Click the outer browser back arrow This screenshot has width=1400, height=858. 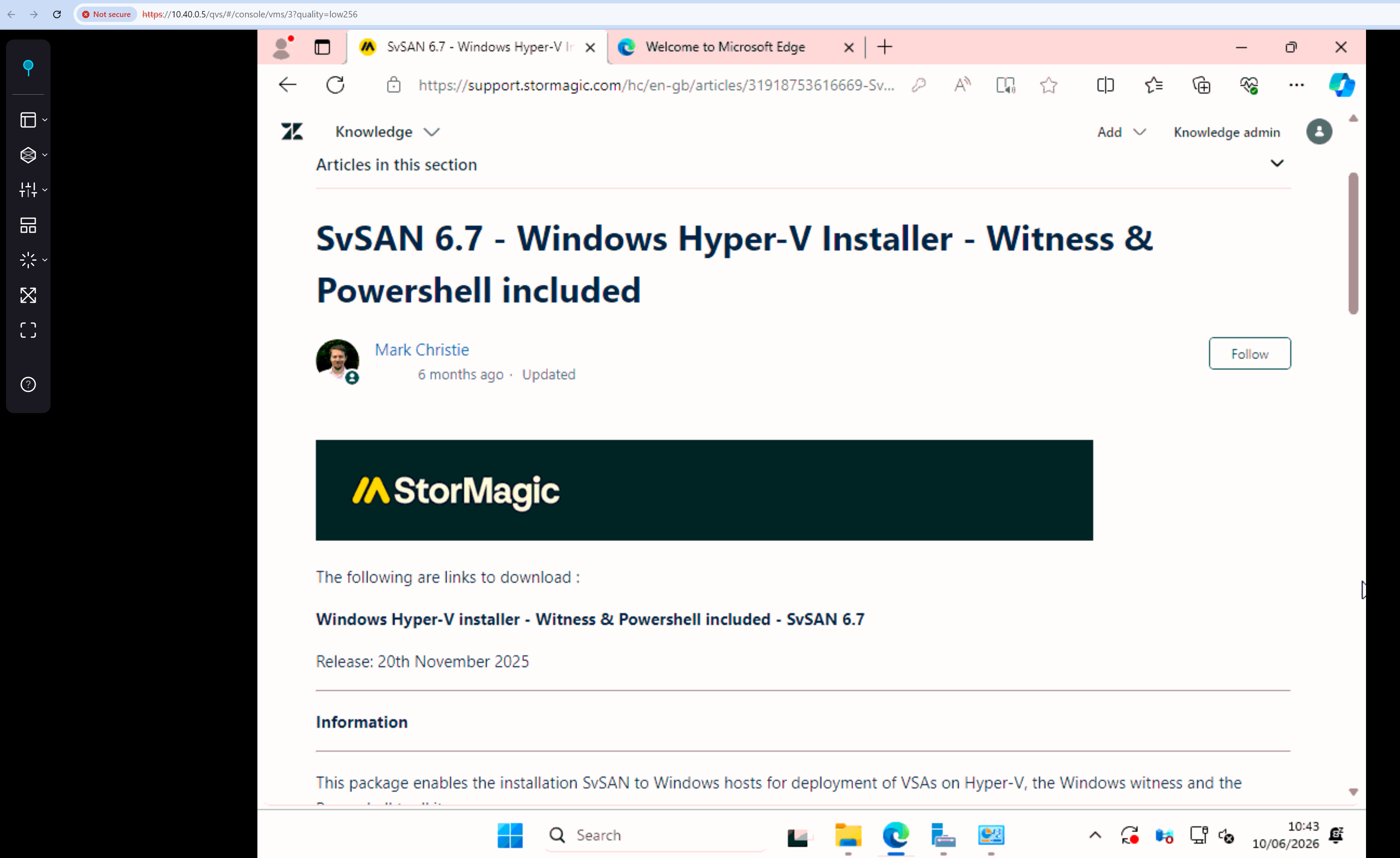click(11, 14)
